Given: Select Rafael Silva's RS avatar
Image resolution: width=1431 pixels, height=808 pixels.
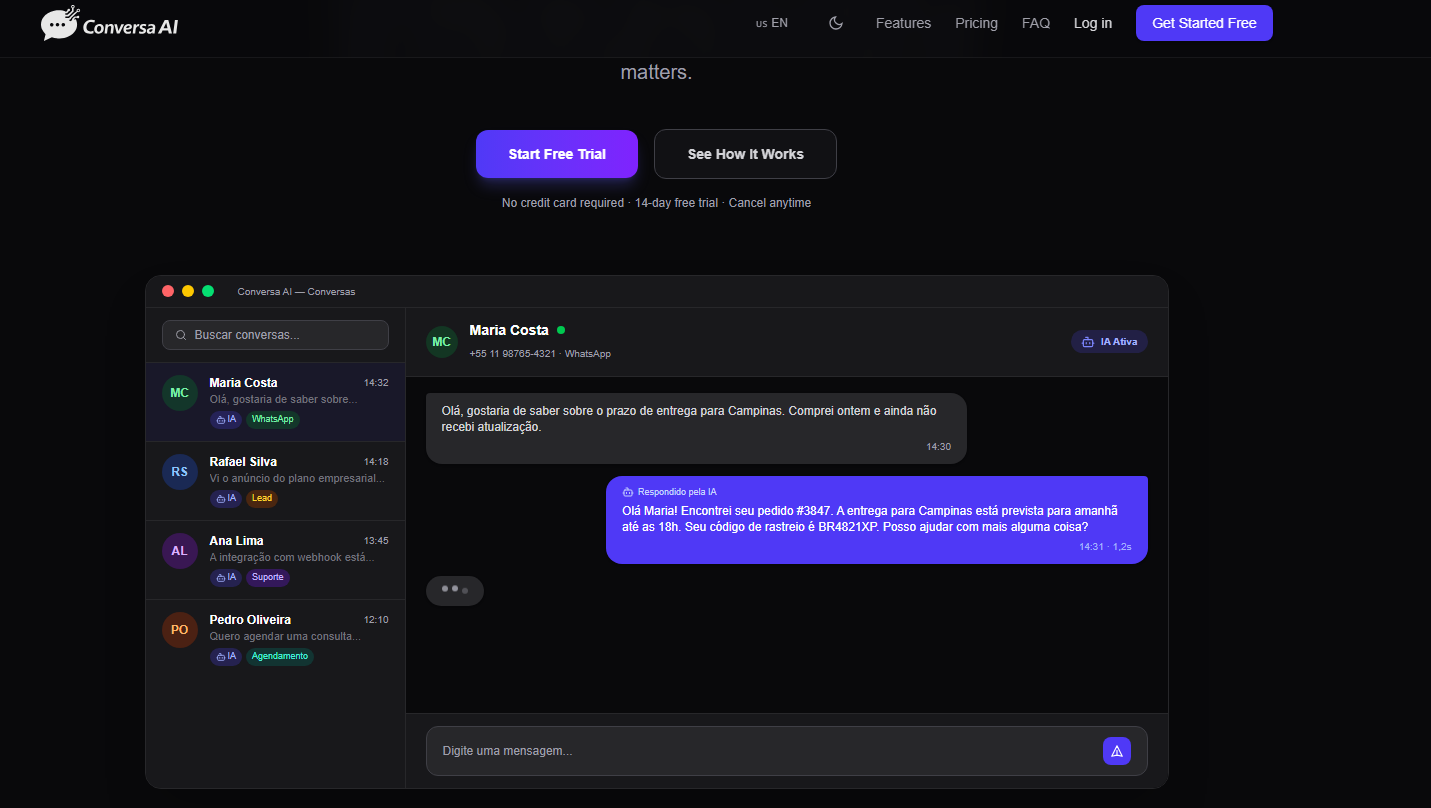Looking at the screenshot, I should click(180, 472).
